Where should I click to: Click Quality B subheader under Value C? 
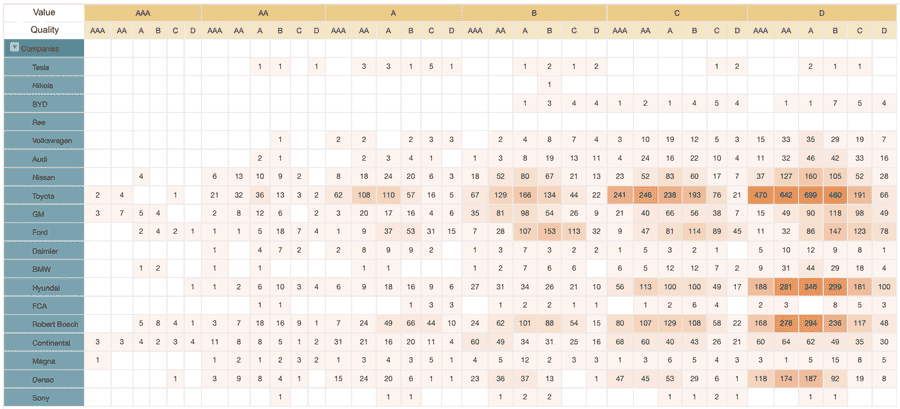pyautogui.click(x=694, y=30)
